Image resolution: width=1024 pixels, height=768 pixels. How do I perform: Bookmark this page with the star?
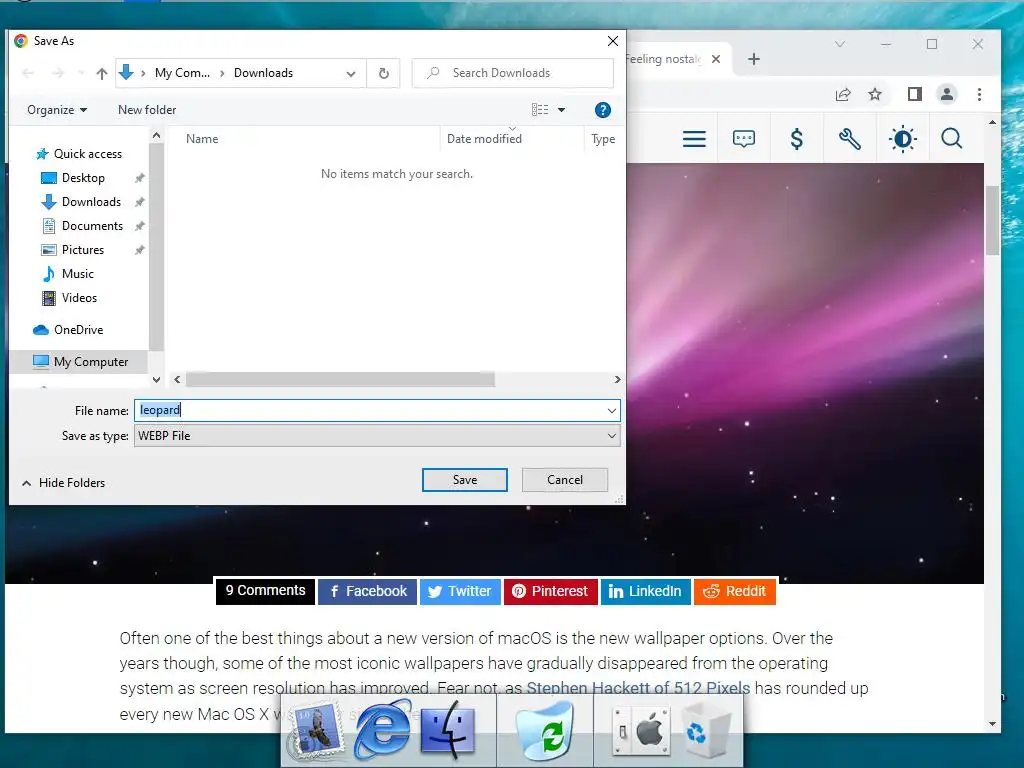875,95
